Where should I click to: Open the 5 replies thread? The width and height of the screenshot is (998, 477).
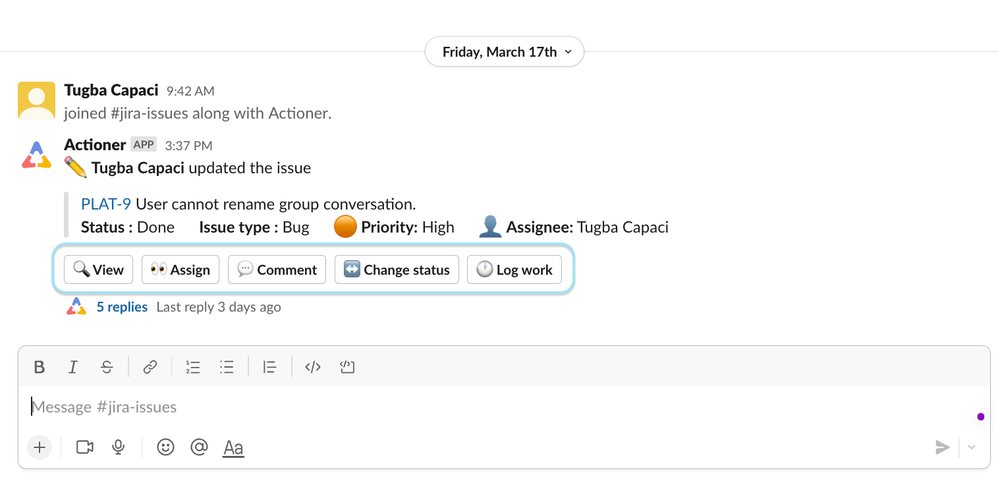click(122, 307)
